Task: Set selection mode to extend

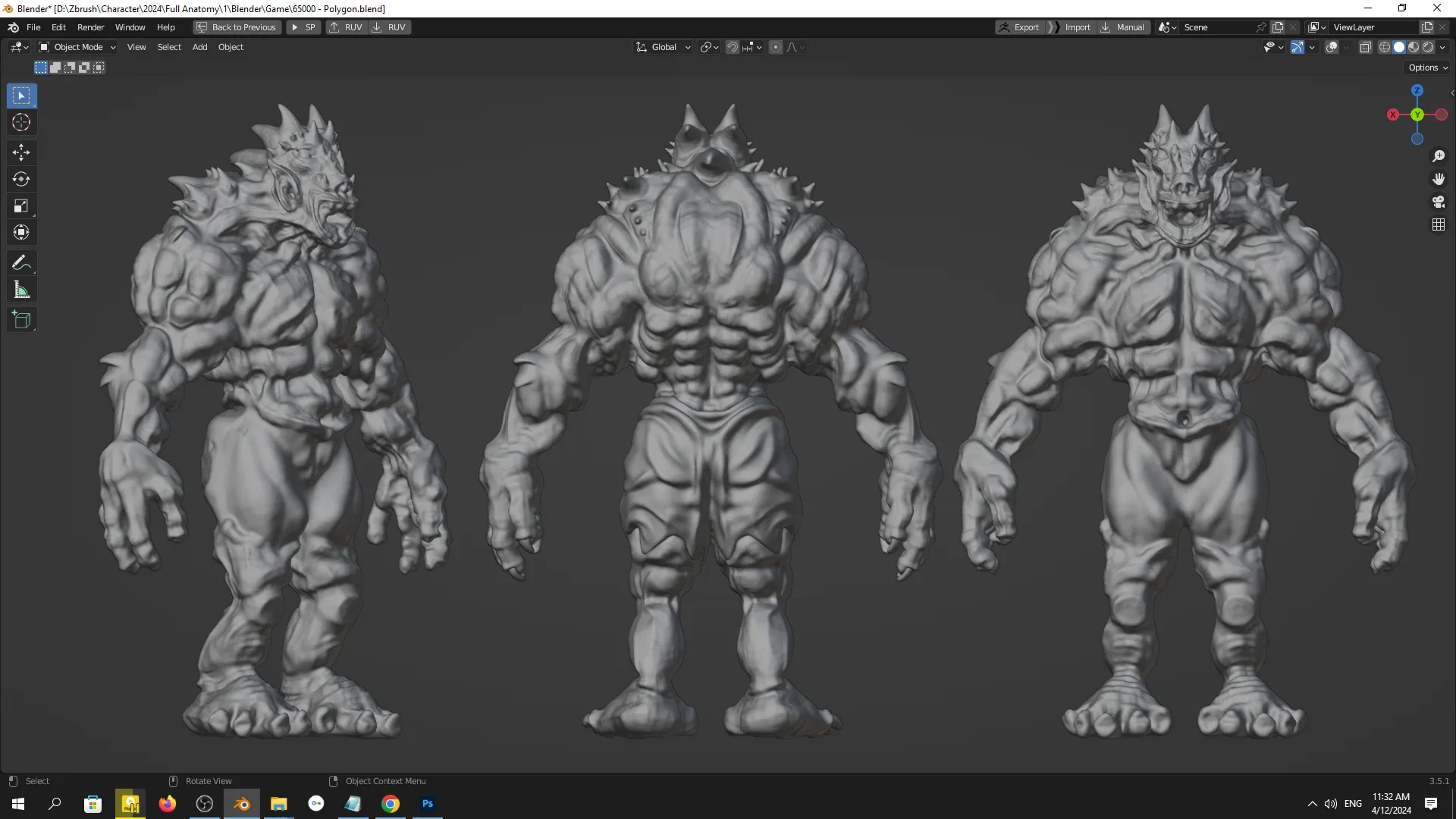Action: (55, 67)
